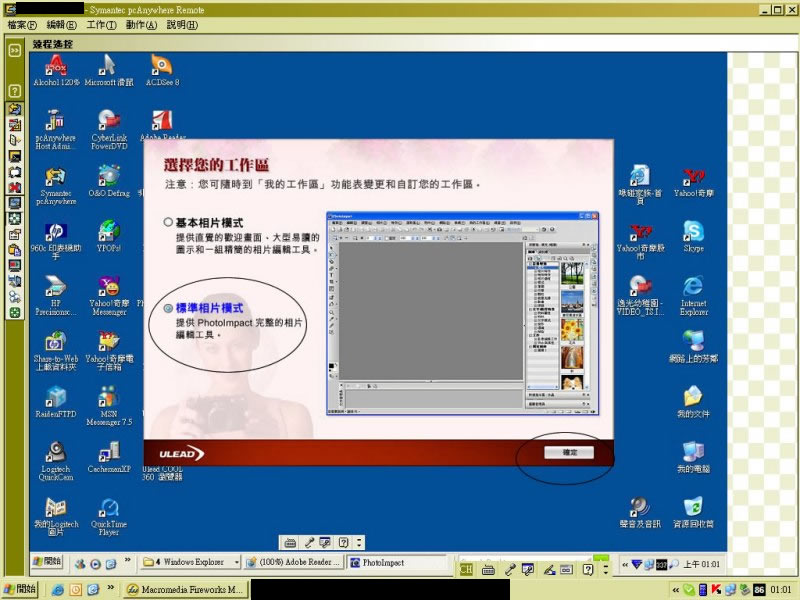
Task: Open the Share-to-Web 上載資料夾 desktop icon
Action: (56, 351)
